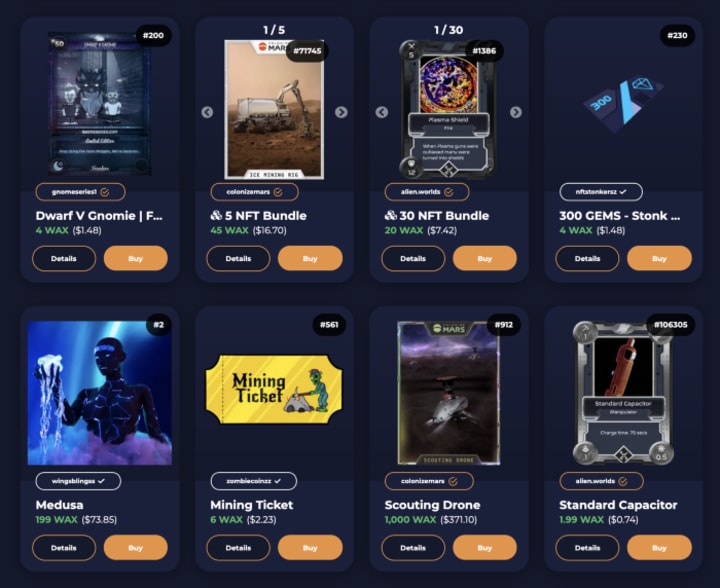720x588 pixels.
Task: Open the colonizemars collection tag under Ice Mining Rig
Action: pos(254,192)
